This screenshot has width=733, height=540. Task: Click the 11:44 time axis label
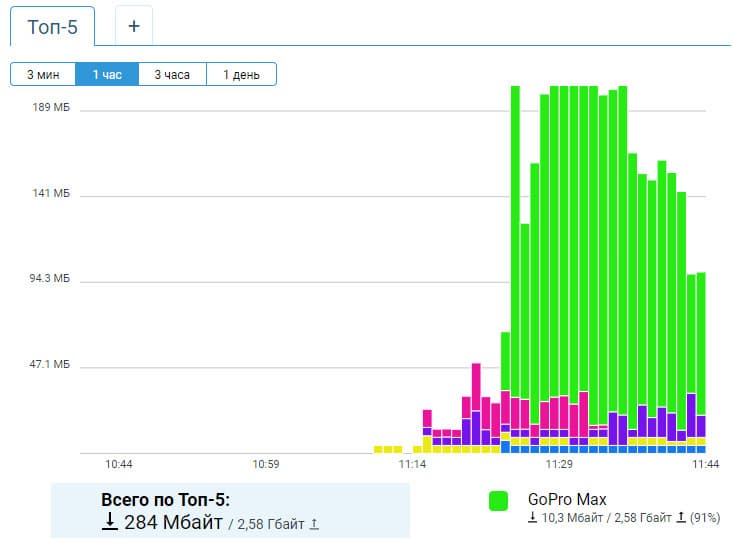point(705,464)
